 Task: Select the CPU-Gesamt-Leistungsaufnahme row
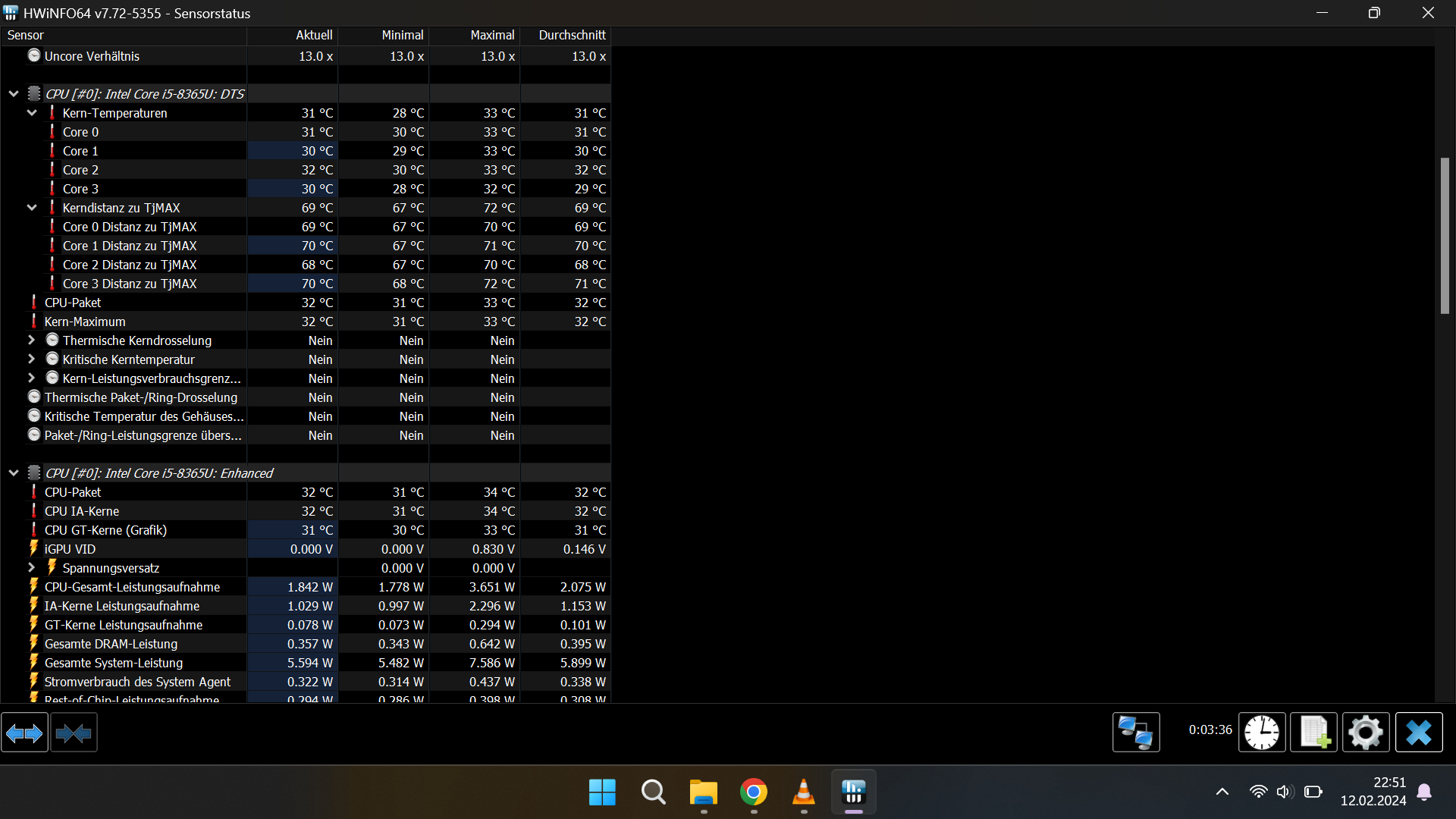[132, 587]
